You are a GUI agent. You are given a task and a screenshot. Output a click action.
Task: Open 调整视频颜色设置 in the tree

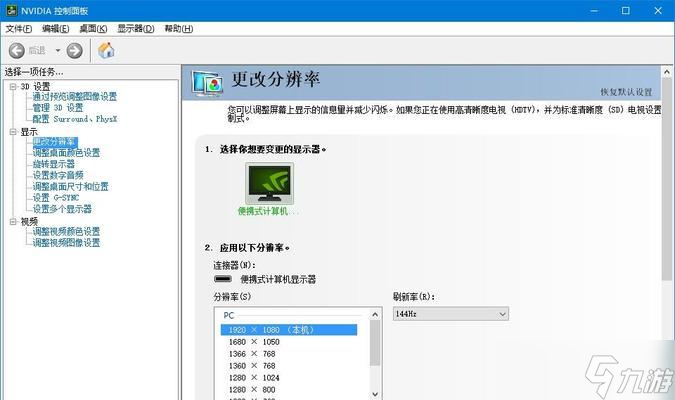66,232
